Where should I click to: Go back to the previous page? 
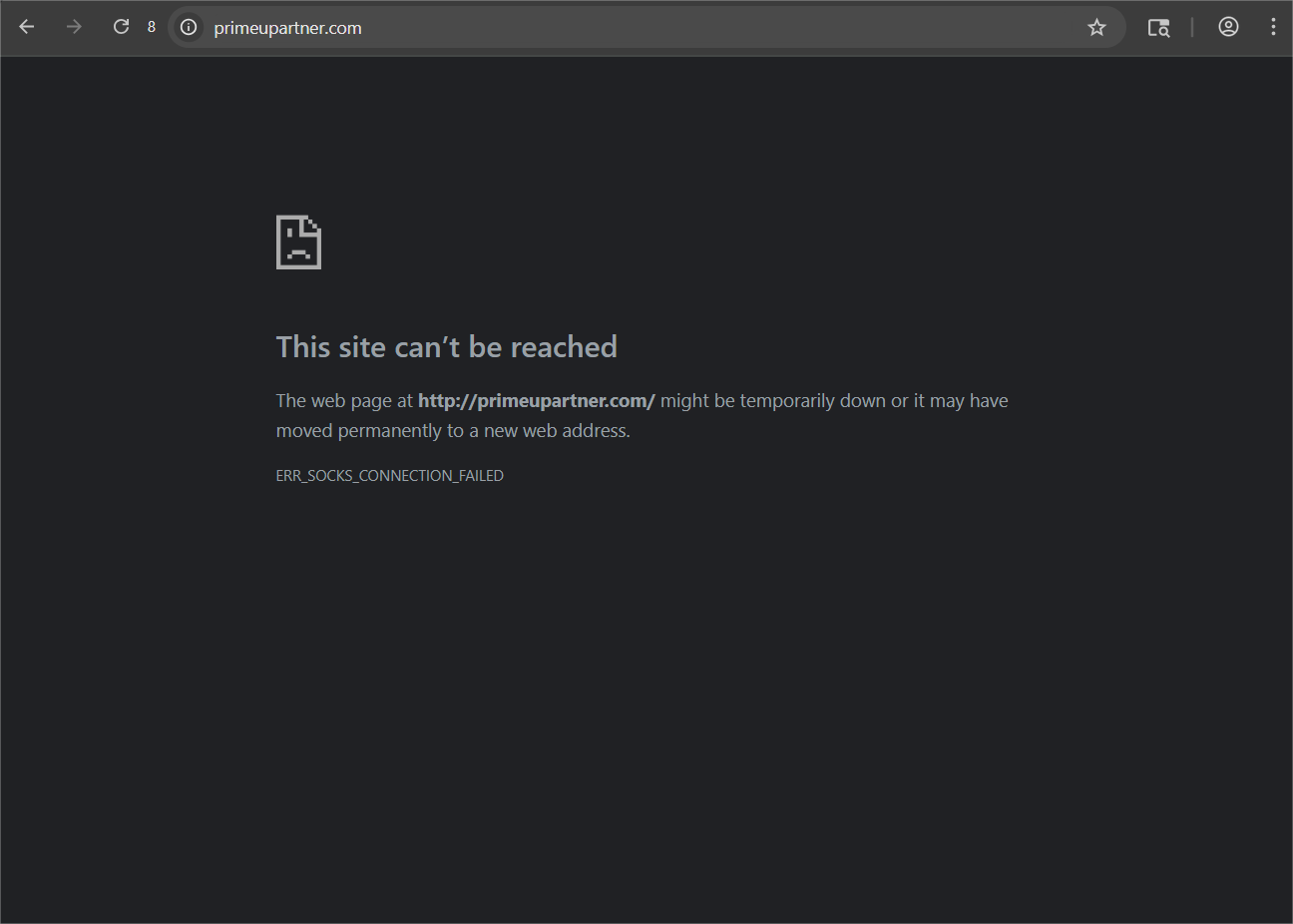(27, 27)
